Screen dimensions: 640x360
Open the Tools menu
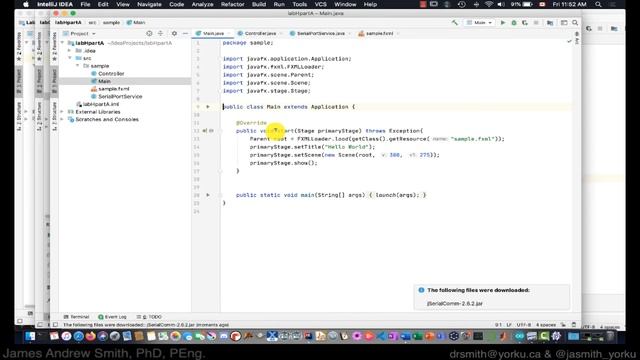[x=300, y=4]
